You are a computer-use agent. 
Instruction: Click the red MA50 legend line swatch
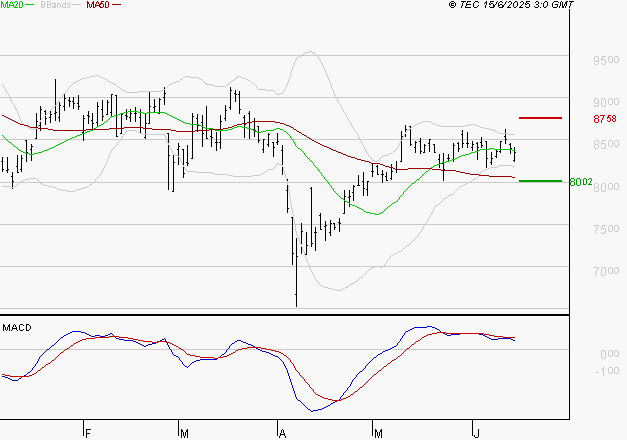tap(116, 5)
